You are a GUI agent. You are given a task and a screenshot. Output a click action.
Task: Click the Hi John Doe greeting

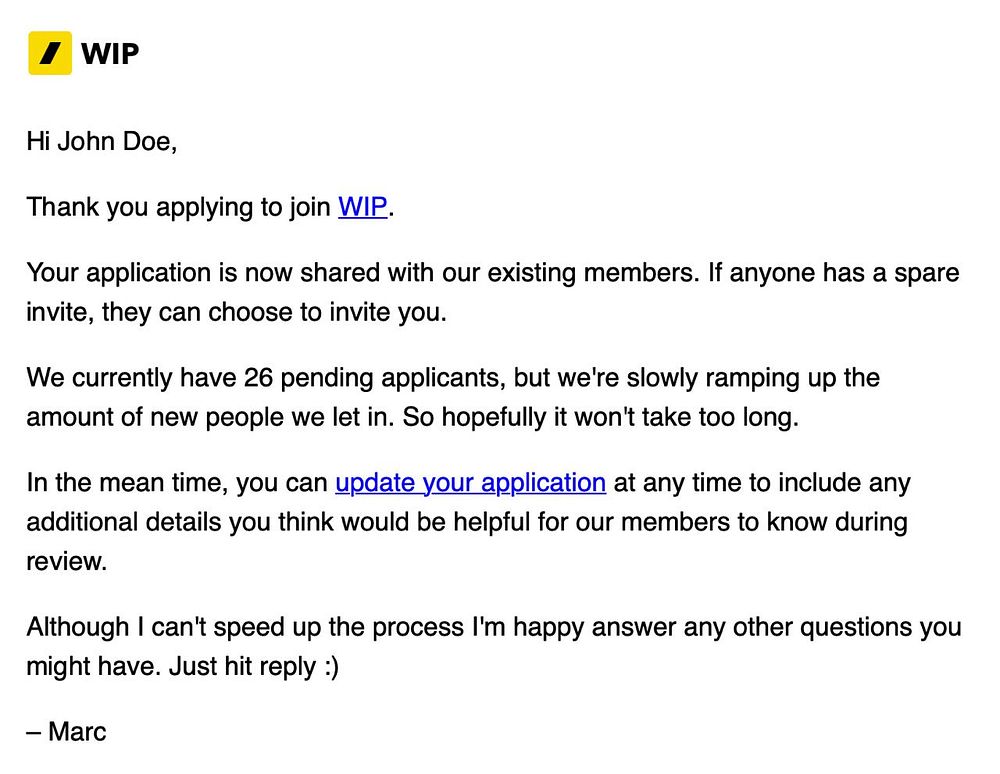point(101,142)
